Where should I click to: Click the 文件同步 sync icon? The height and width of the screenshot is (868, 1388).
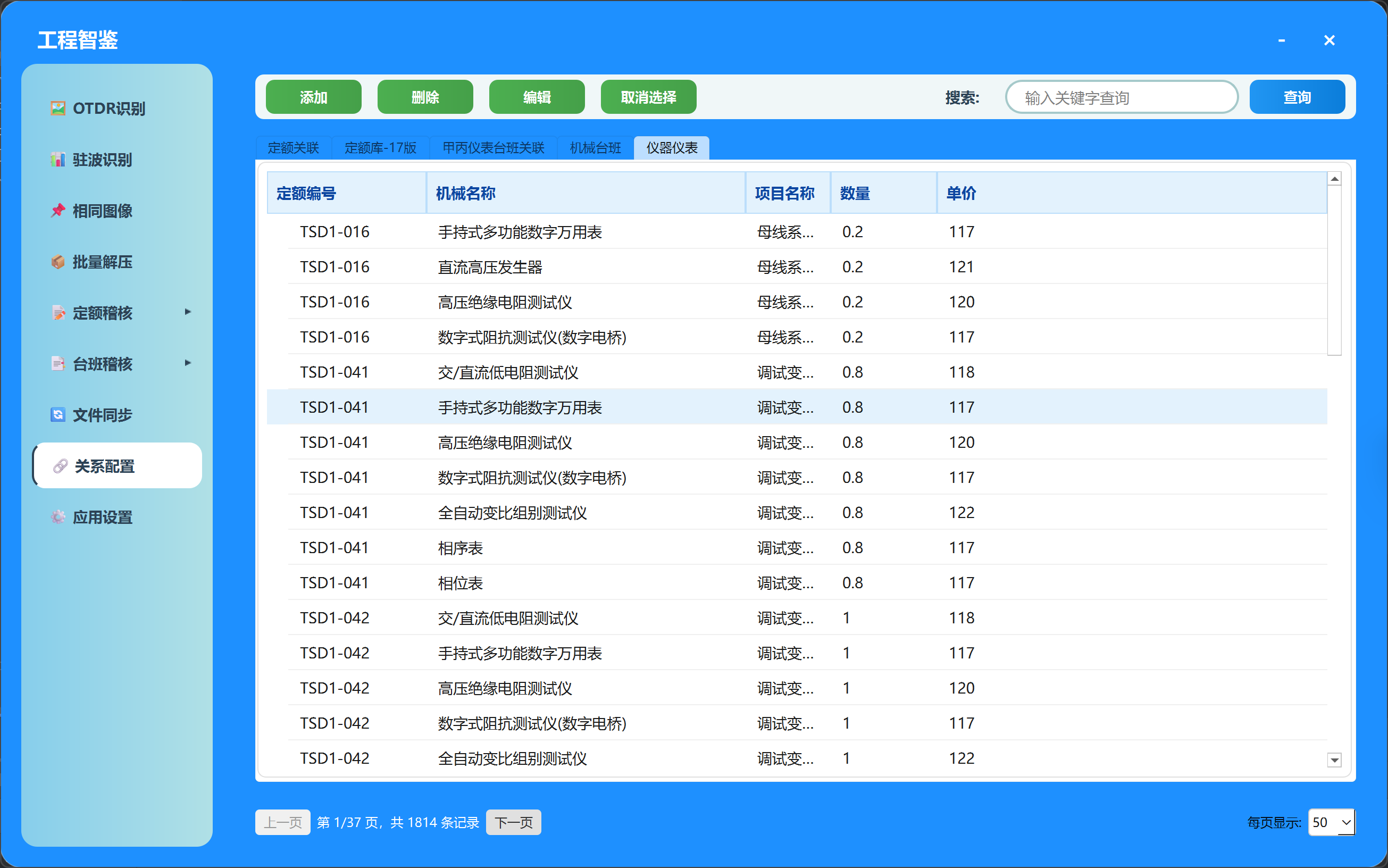57,415
